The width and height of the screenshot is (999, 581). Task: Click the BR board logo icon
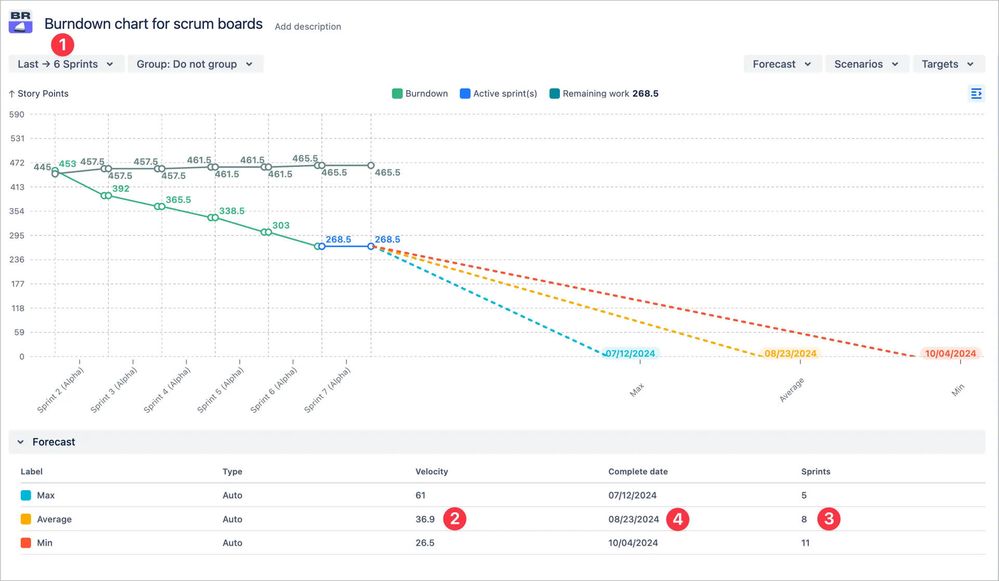pyautogui.click(x=19, y=22)
